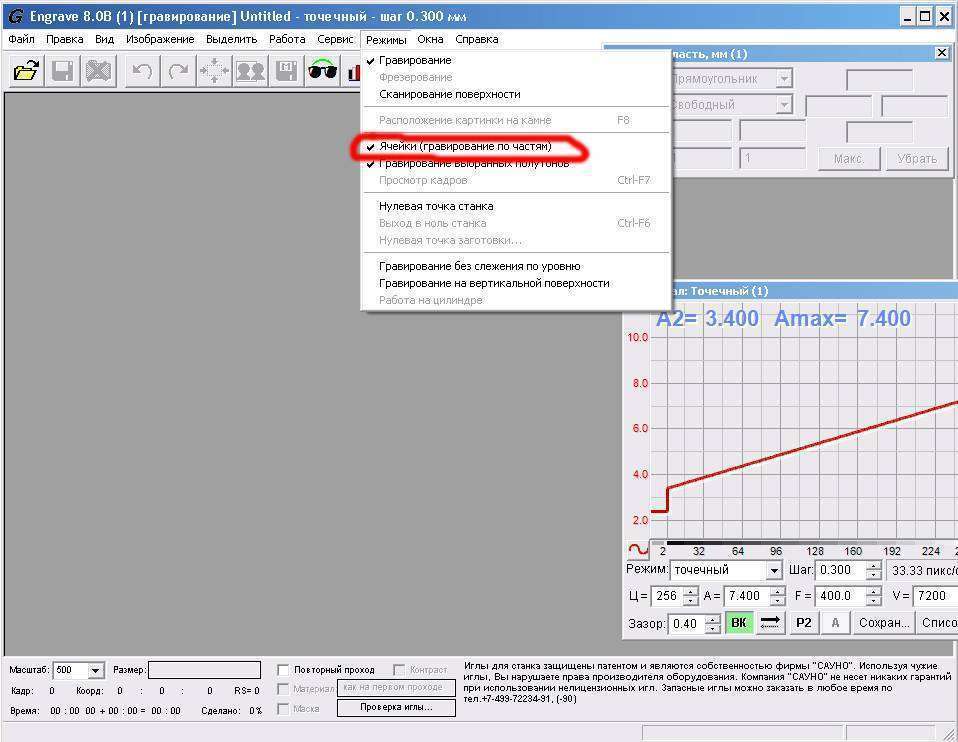
Task: Click the Зазор 0.40 input field
Action: tap(686, 624)
